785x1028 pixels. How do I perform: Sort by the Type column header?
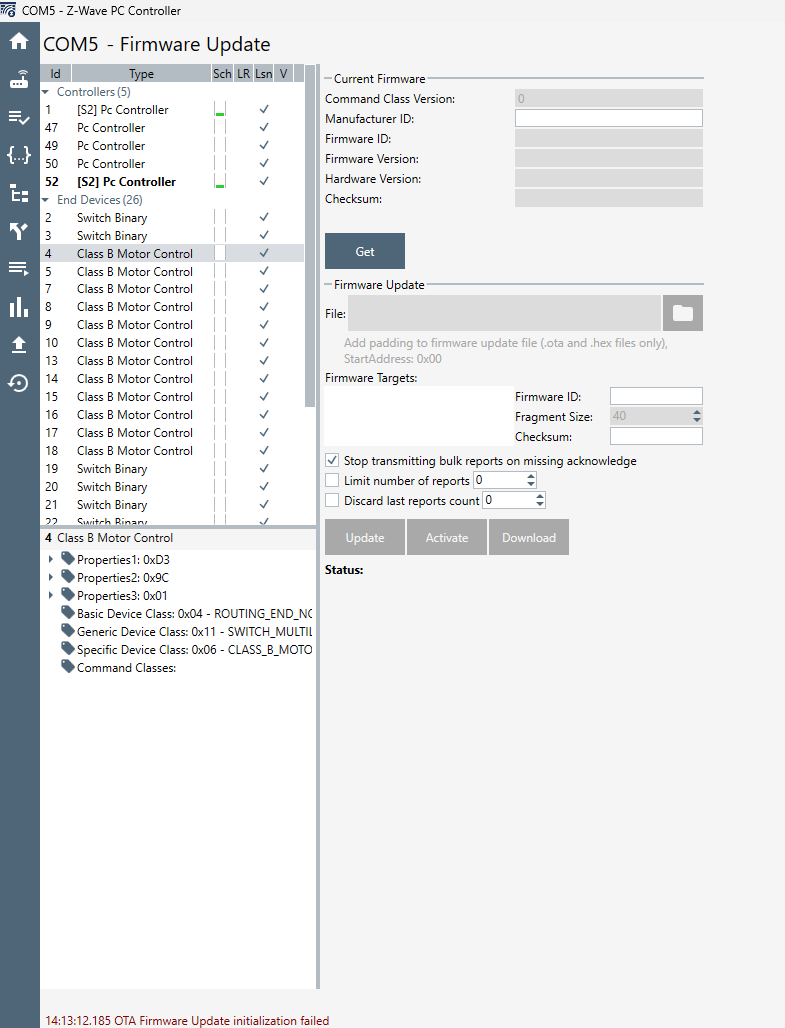click(141, 73)
